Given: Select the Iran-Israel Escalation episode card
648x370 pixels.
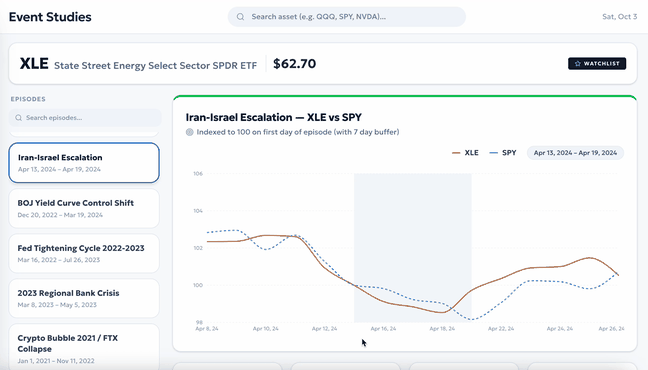Looking at the screenshot, I should click(84, 163).
